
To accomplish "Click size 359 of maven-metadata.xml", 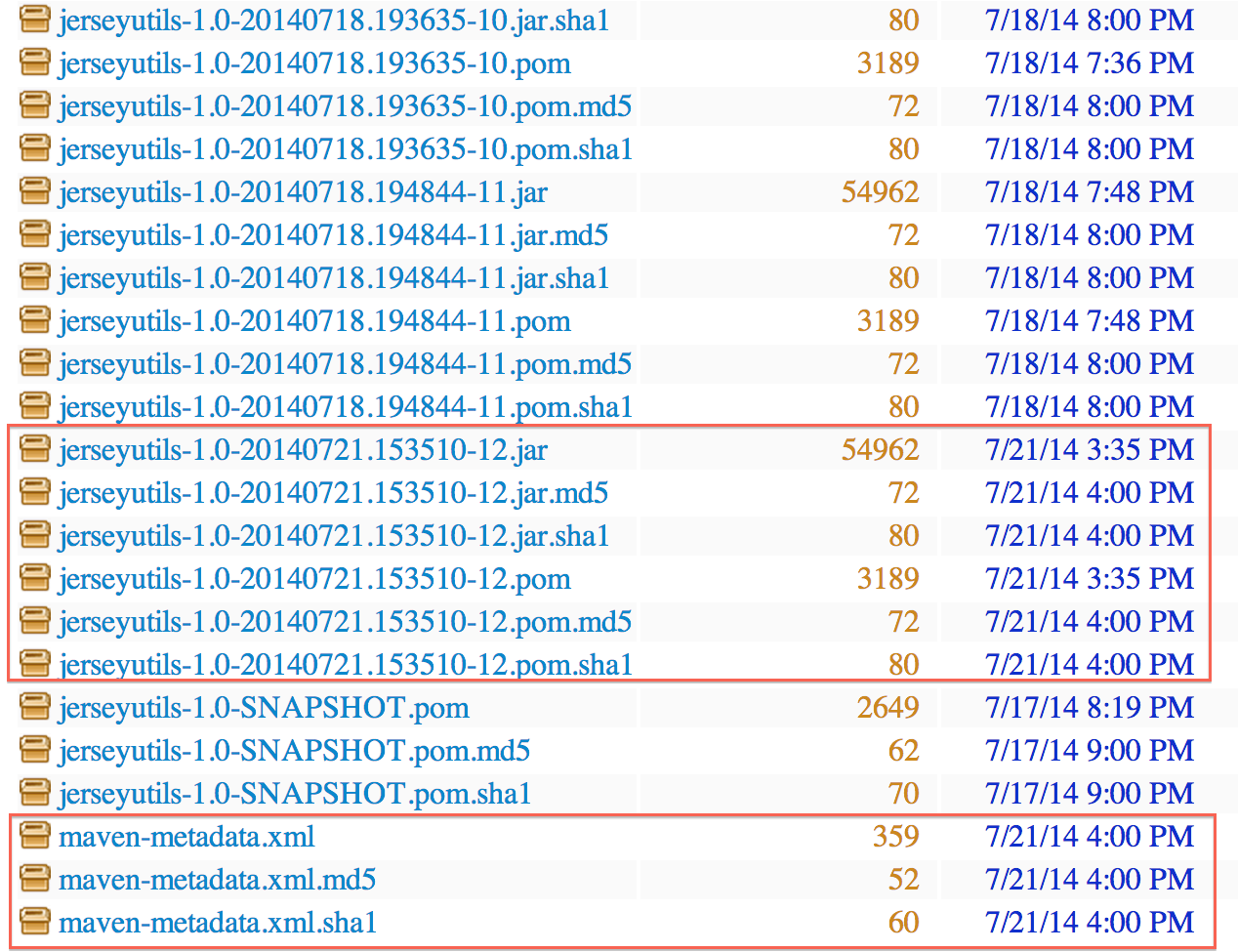I will (x=896, y=837).
